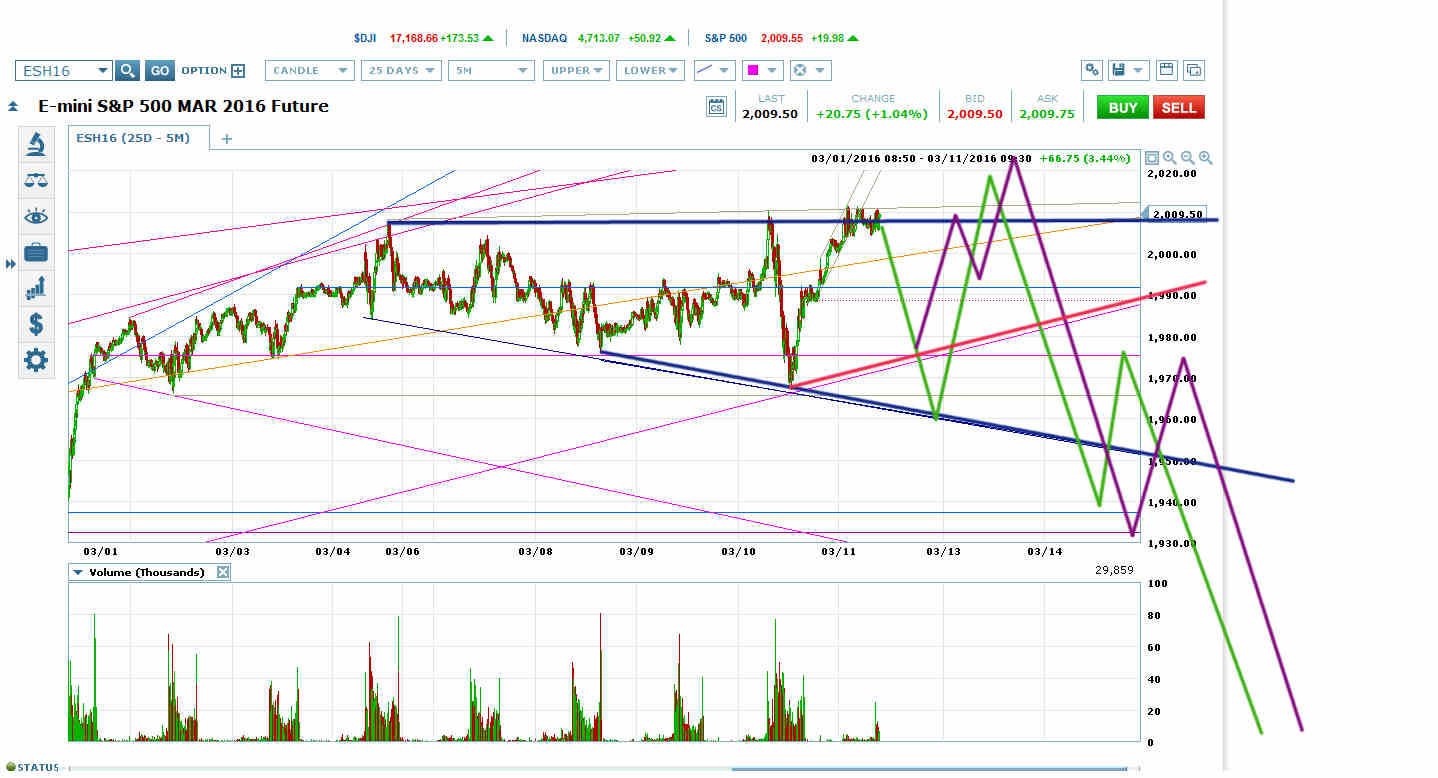The width and height of the screenshot is (1438, 778).
Task: Expand the Volume (Thousands) dropdown arrow
Action: point(77,572)
